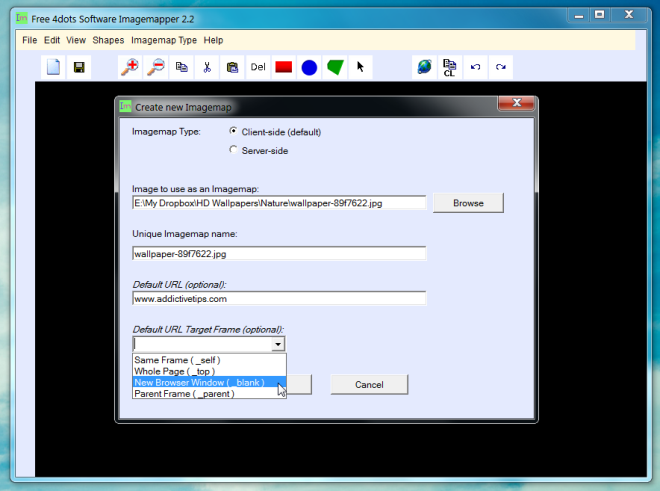Click the Cancel button
The height and width of the screenshot is (491, 660).
coord(369,384)
